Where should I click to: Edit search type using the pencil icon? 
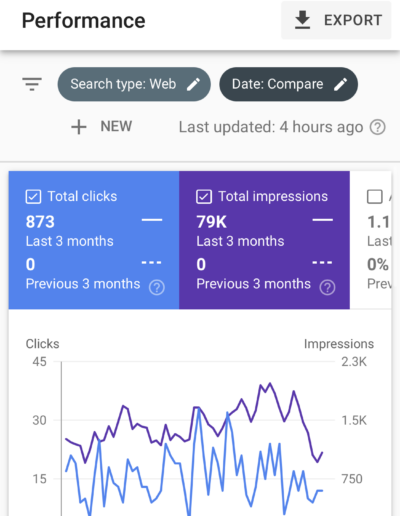(x=193, y=84)
